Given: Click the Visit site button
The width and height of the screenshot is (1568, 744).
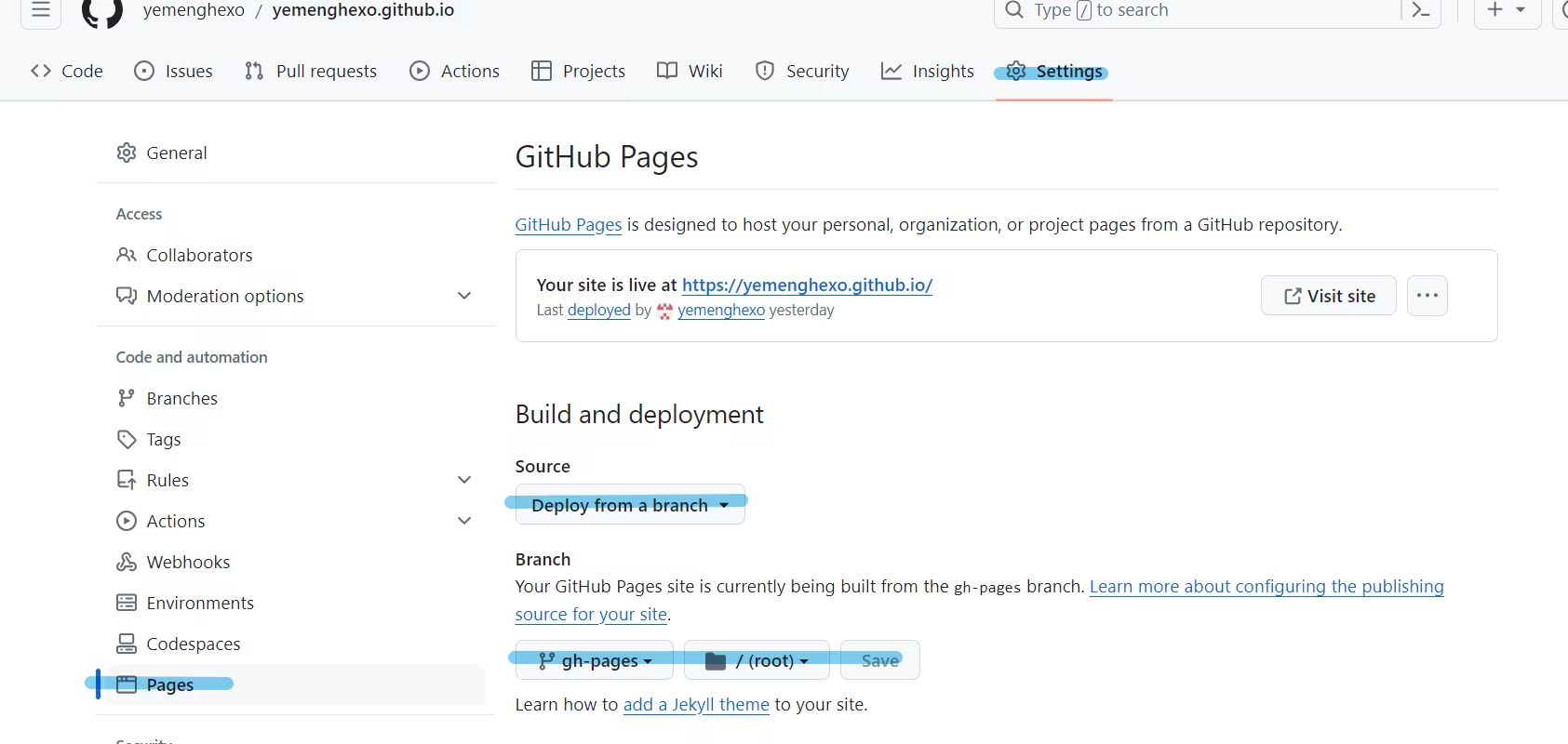Looking at the screenshot, I should coord(1328,296).
